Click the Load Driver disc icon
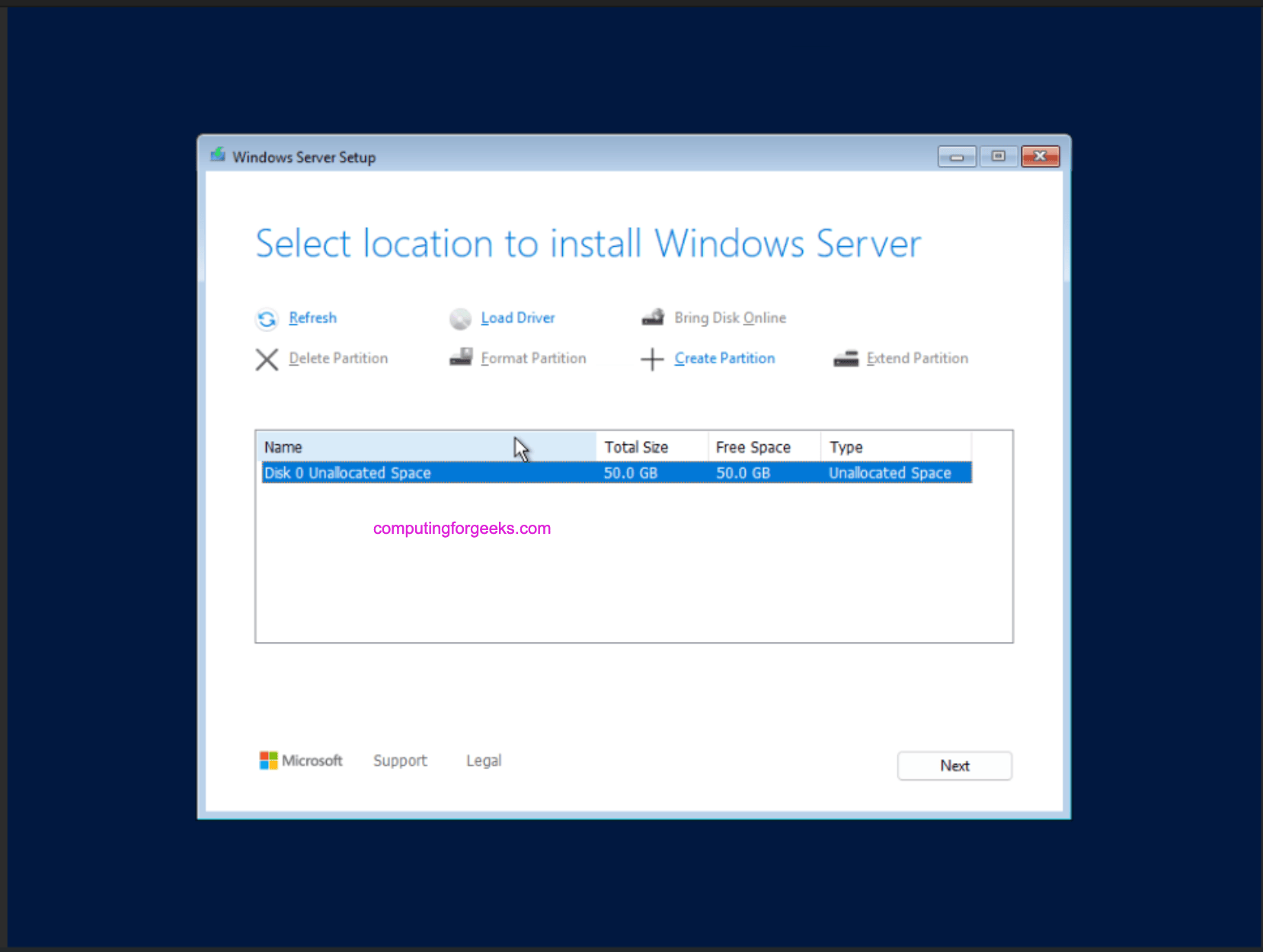Screen dimensions: 1263x952 pos(460,318)
